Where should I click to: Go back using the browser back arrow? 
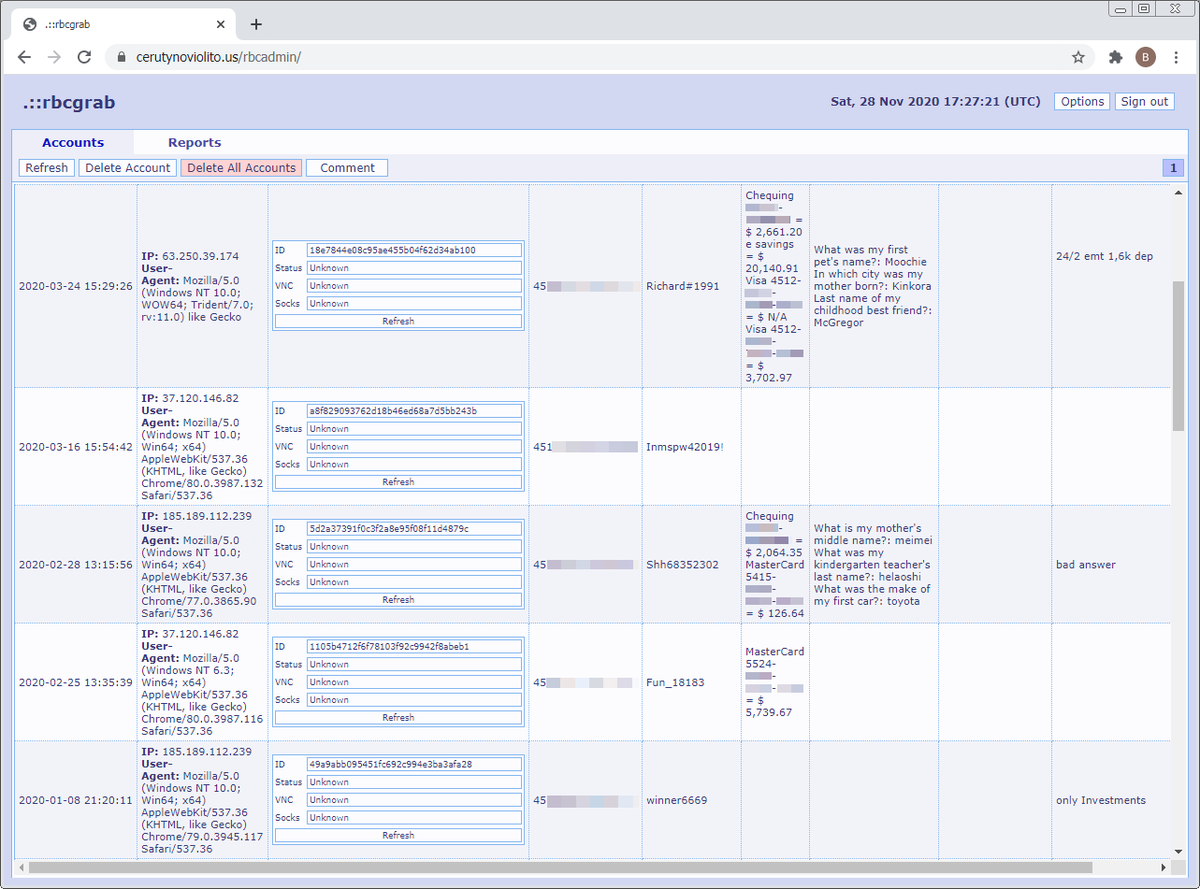pos(25,57)
